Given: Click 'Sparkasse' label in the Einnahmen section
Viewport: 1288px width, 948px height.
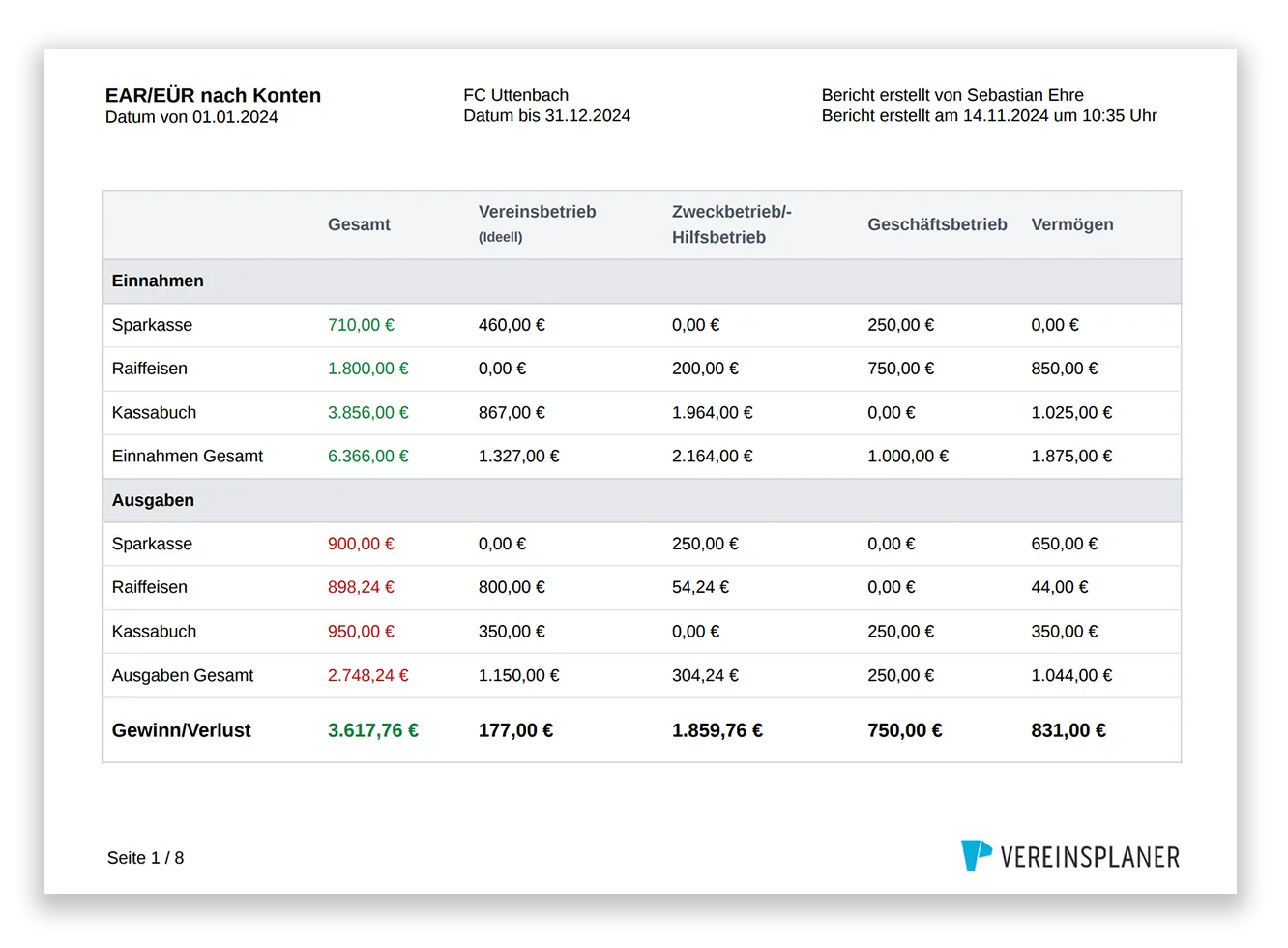Looking at the screenshot, I should pos(152,325).
